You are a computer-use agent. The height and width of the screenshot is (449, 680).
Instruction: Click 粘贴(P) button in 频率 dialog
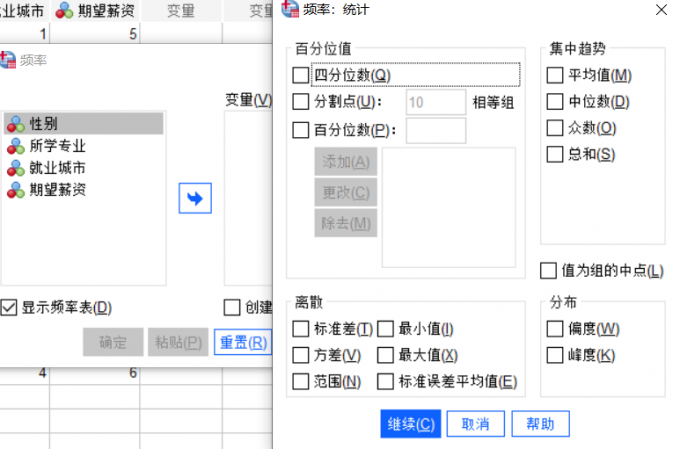(x=178, y=342)
